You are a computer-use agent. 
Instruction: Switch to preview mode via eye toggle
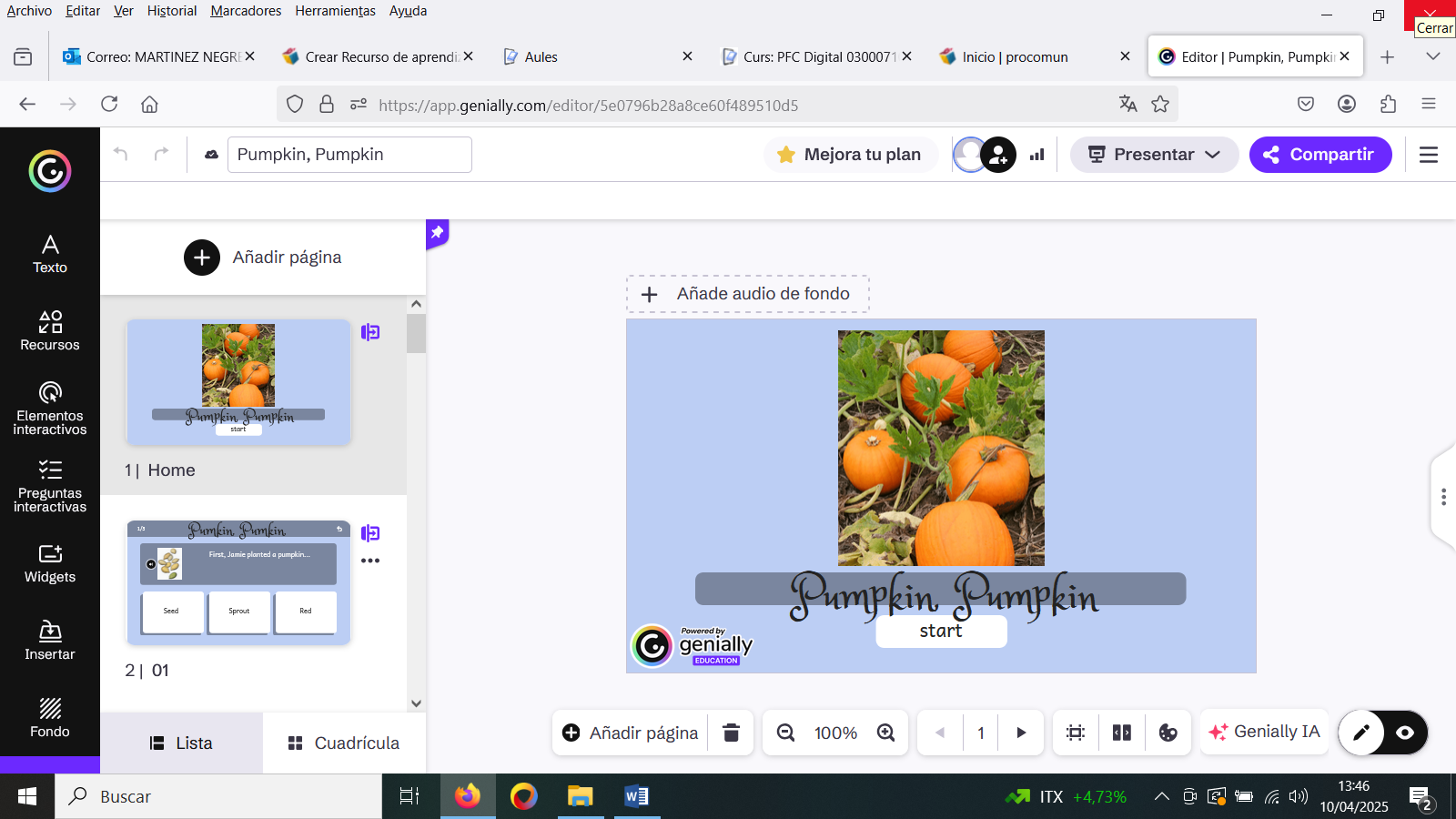coord(1404,733)
